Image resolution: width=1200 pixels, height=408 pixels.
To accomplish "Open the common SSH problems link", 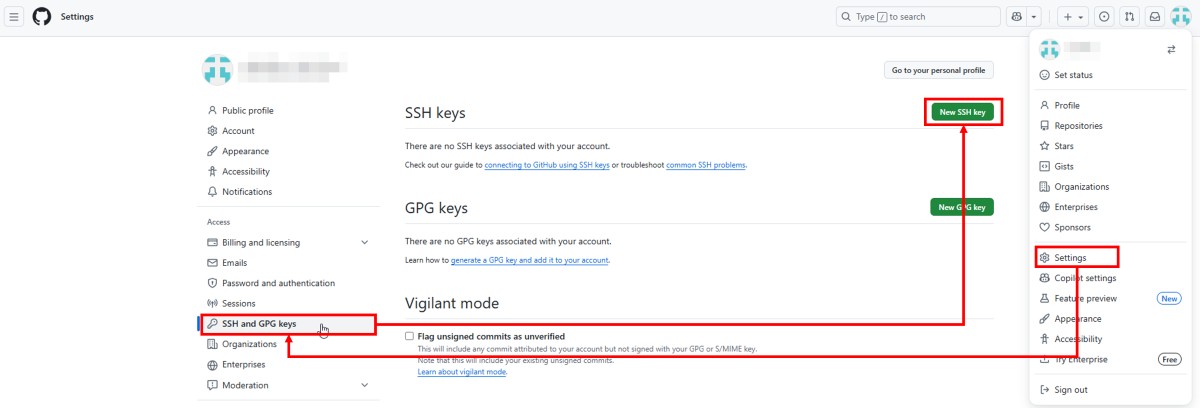I will point(706,165).
